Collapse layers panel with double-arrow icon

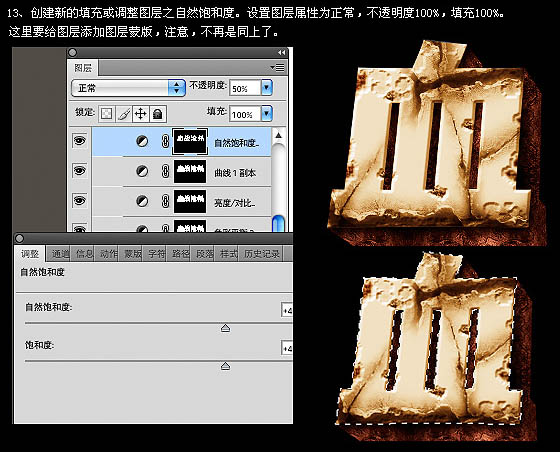click(281, 53)
